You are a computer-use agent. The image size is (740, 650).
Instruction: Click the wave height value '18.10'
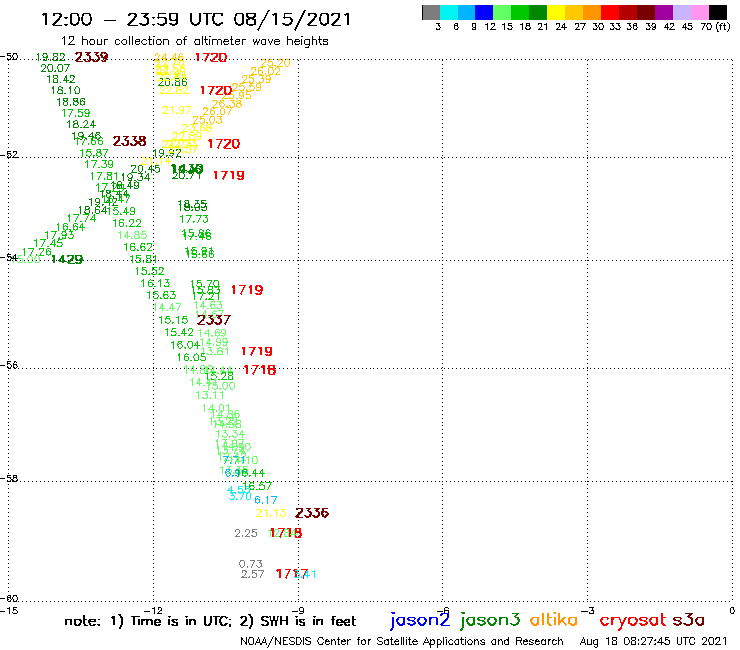(66, 91)
